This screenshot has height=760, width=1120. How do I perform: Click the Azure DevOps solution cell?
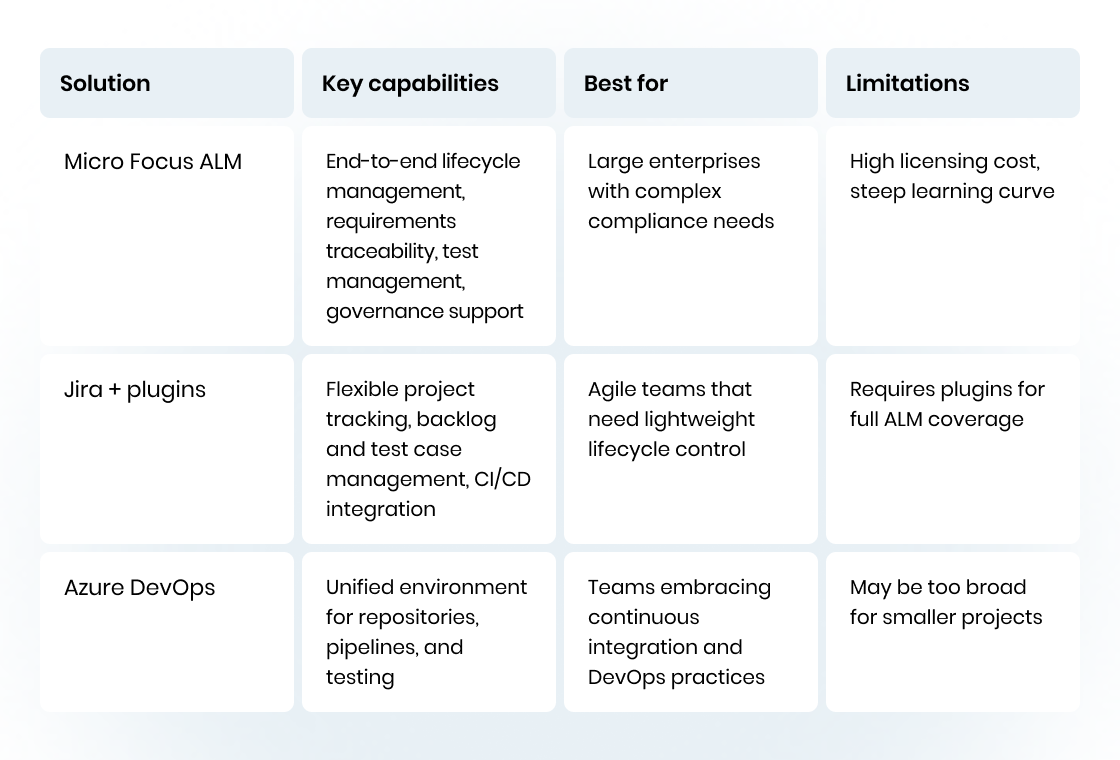click(x=166, y=631)
